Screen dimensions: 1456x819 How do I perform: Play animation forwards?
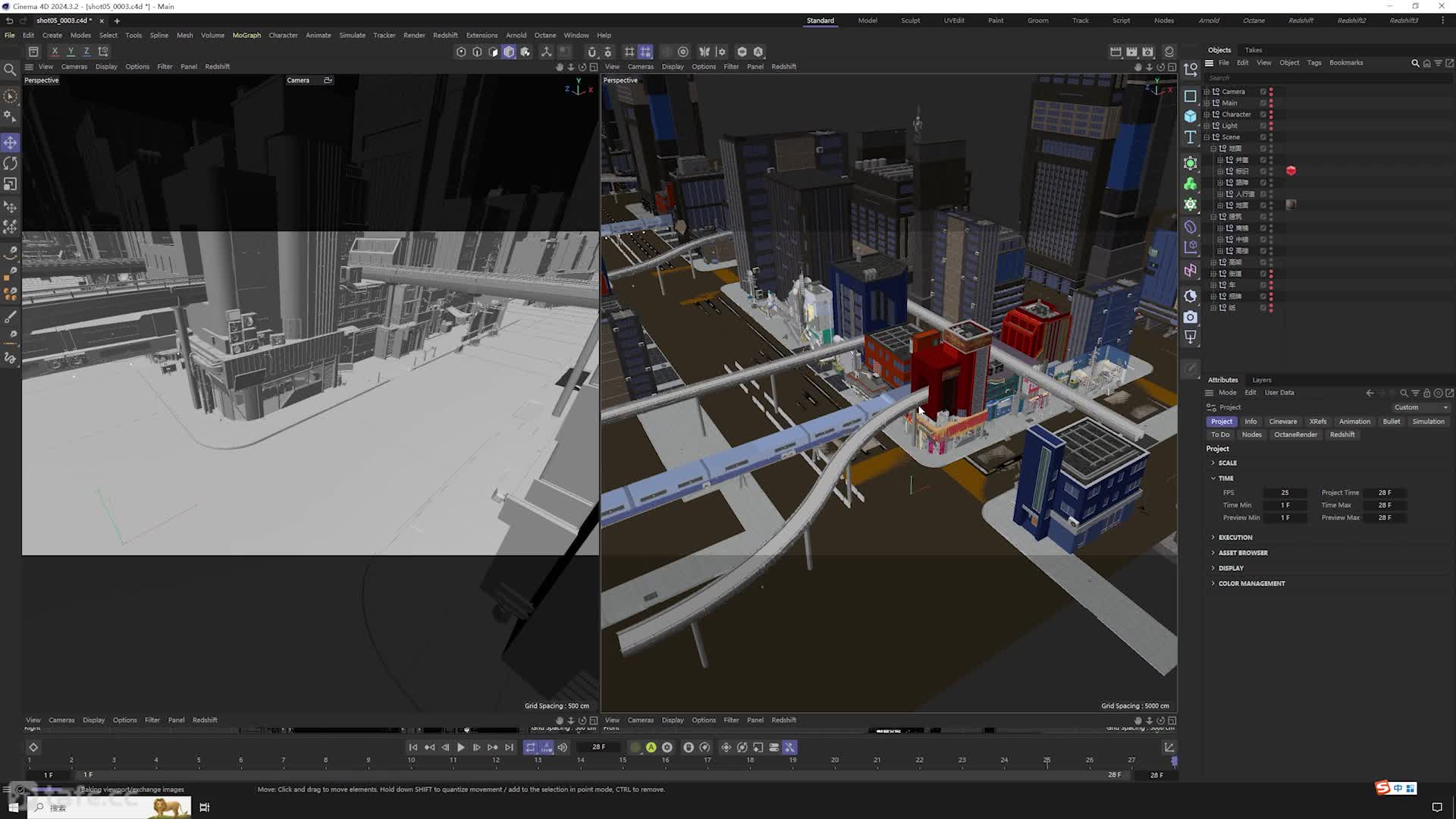(461, 748)
